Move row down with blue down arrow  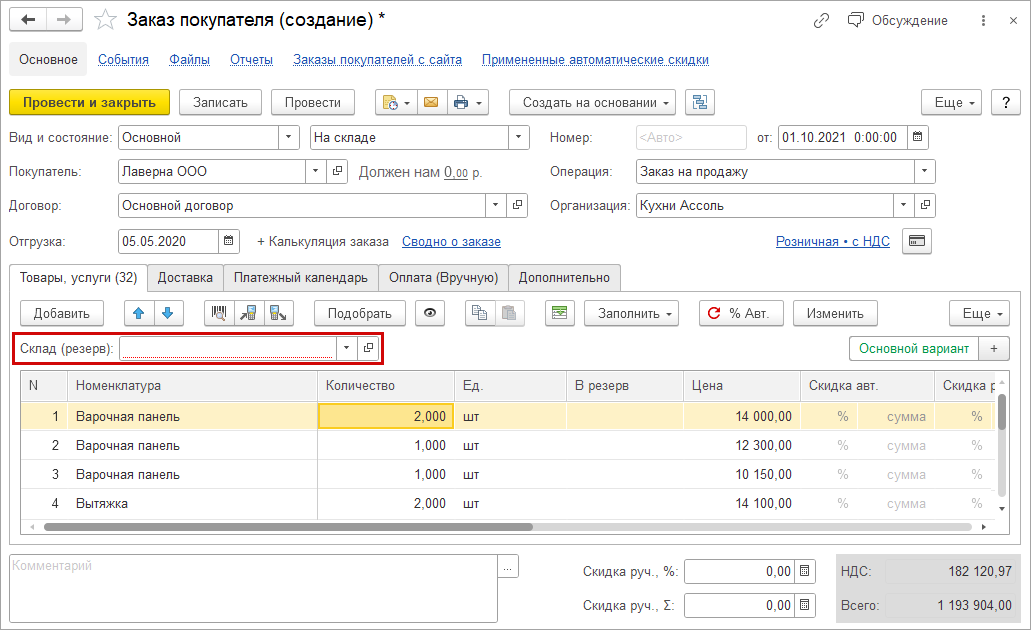(x=167, y=313)
